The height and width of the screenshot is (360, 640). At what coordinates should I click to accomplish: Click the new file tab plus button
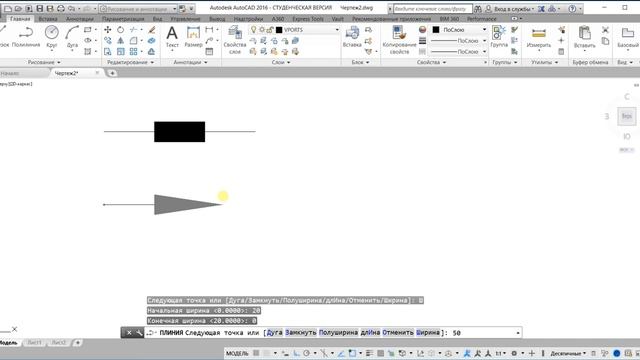point(112,73)
